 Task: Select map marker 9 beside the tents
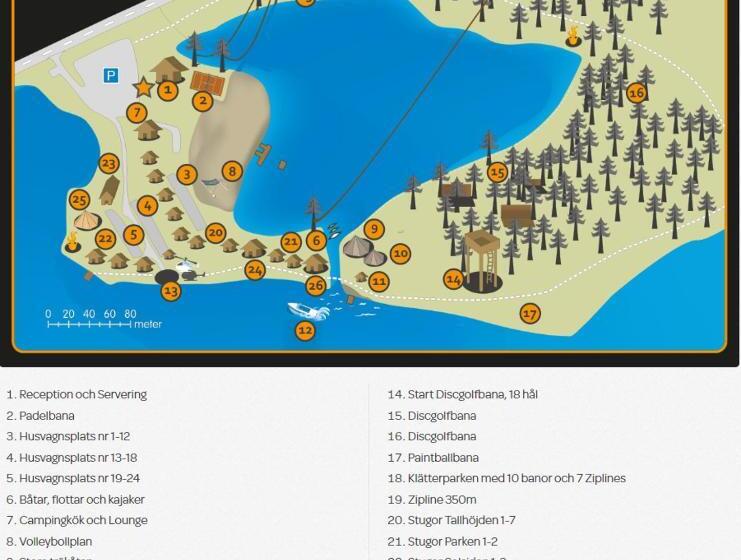coord(374,229)
